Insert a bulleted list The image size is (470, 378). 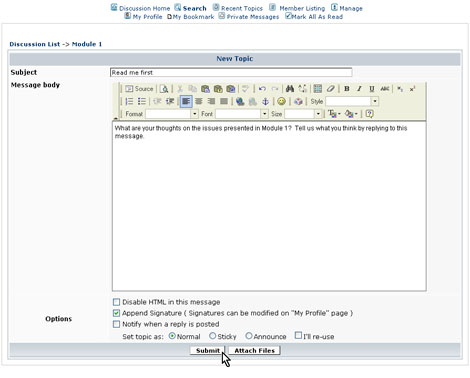tap(142, 101)
